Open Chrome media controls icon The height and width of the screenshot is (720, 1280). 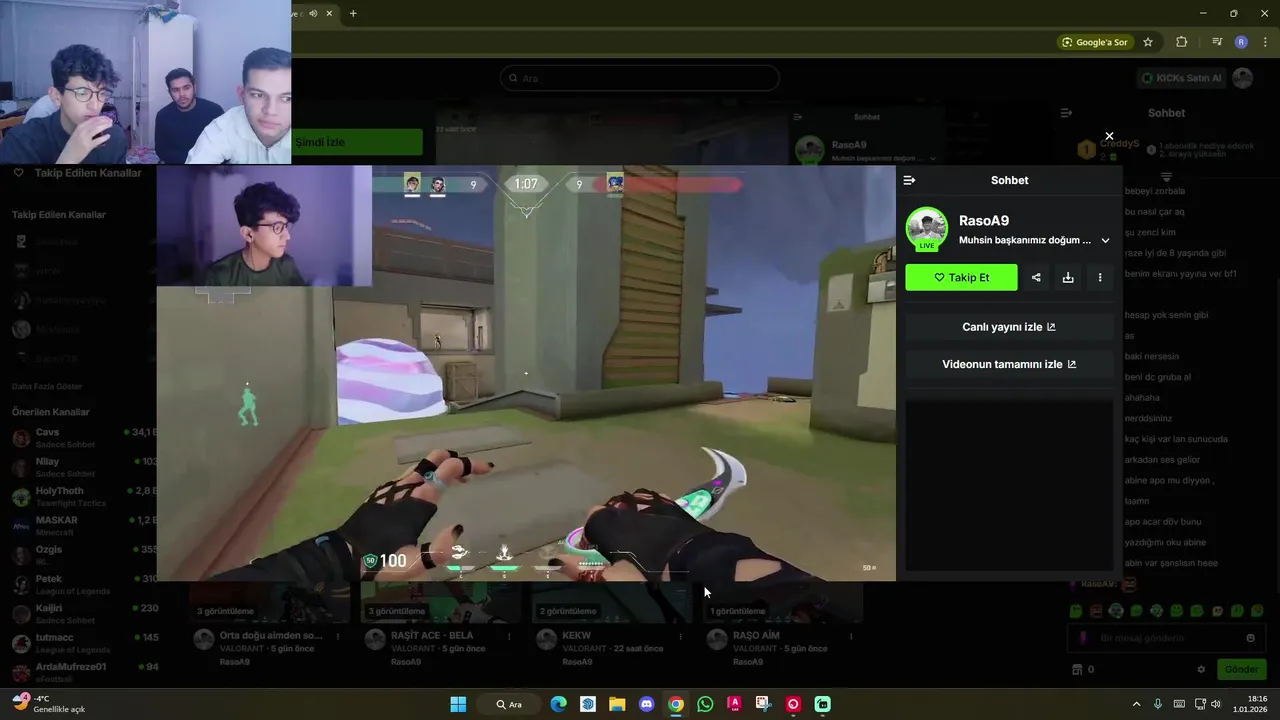[x=1216, y=42]
